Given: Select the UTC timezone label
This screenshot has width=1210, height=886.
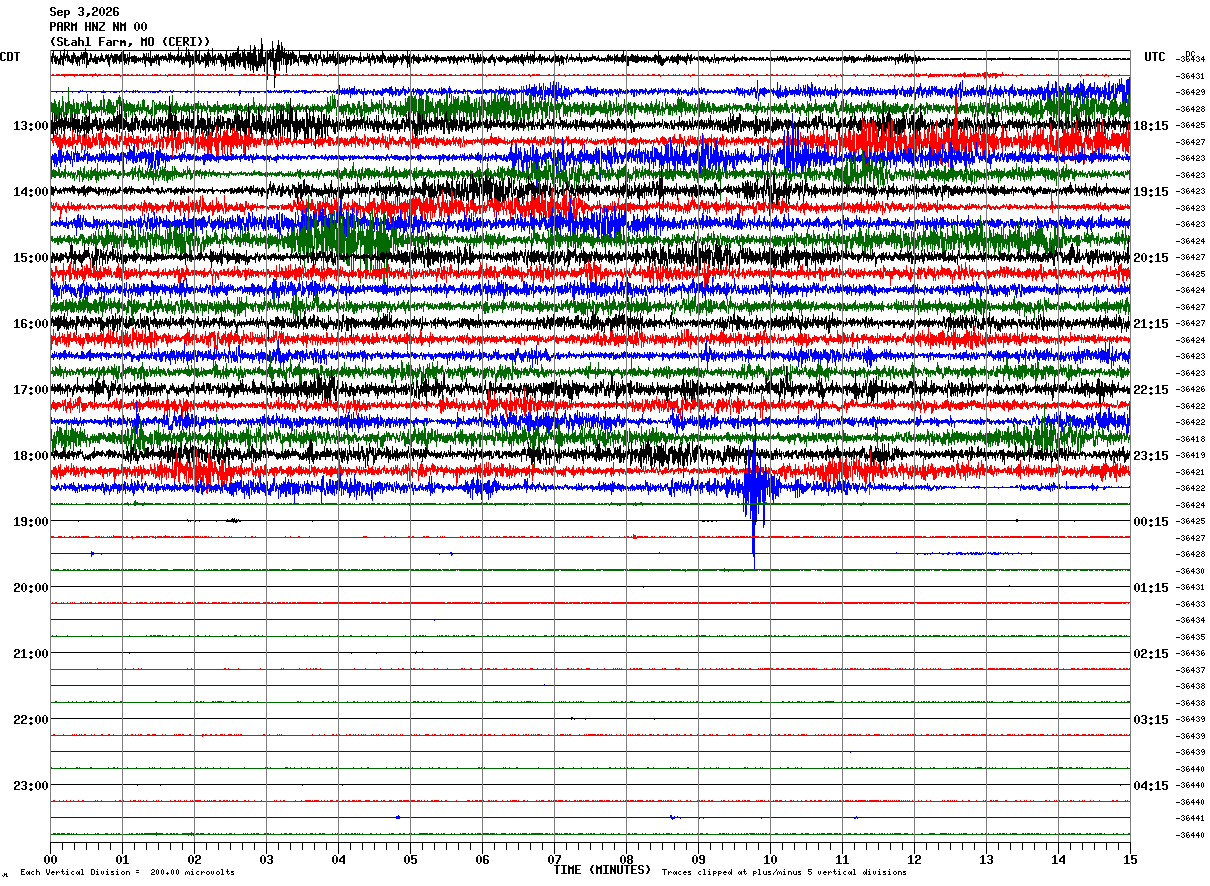Looking at the screenshot, I should [x=1155, y=57].
